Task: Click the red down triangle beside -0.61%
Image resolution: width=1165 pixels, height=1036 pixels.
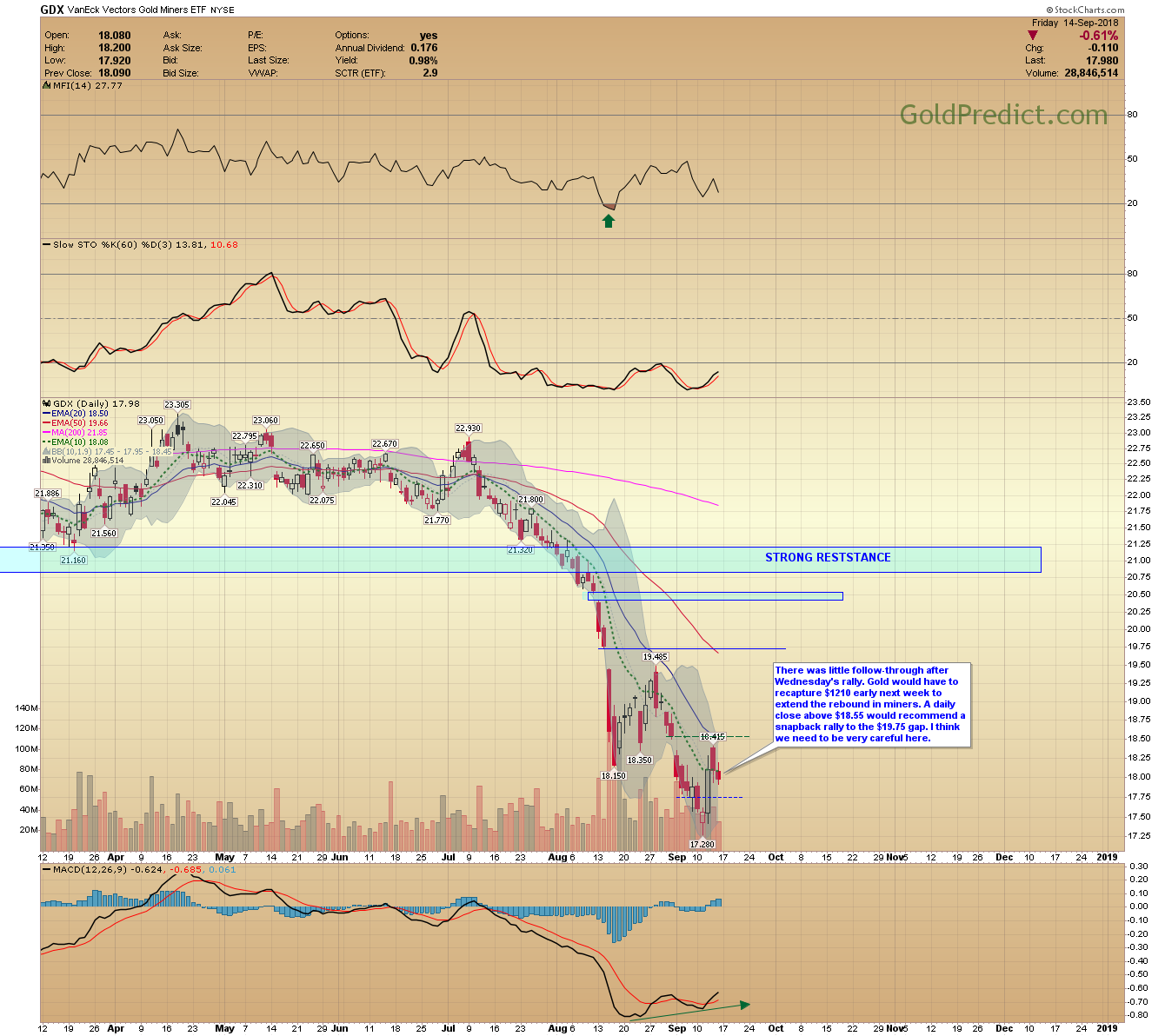Action: pos(1033,36)
